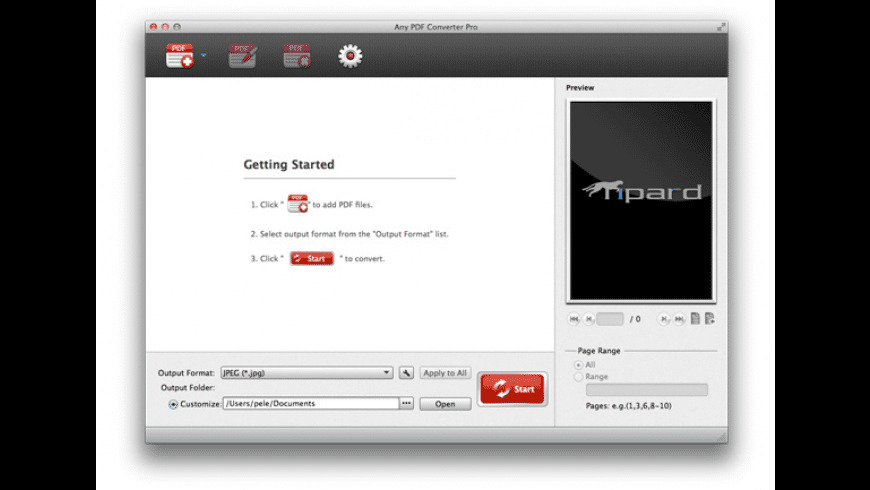Click the large red Start button
870x490 pixels.
click(x=513, y=389)
